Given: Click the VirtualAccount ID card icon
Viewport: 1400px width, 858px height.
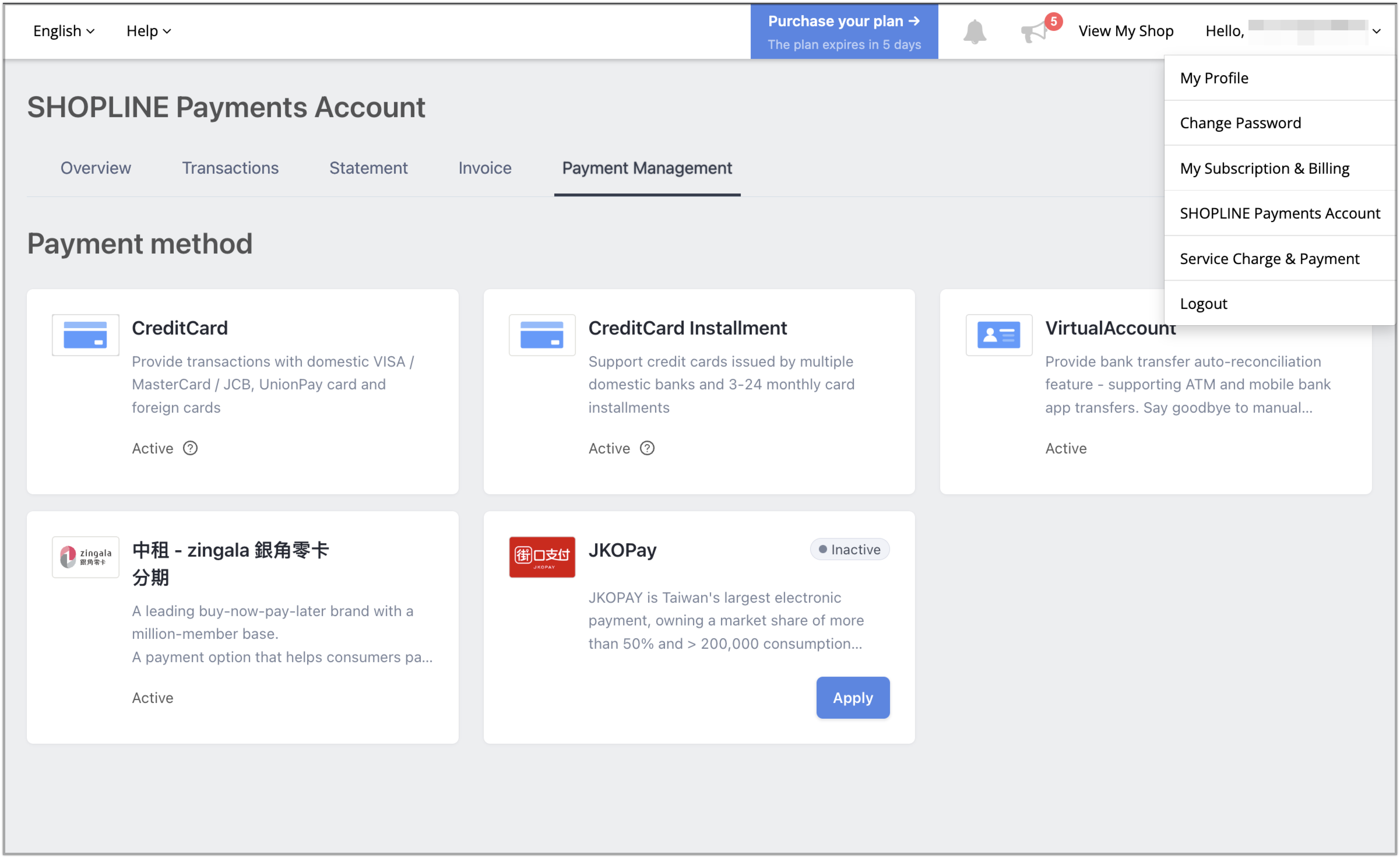Looking at the screenshot, I should (x=999, y=335).
